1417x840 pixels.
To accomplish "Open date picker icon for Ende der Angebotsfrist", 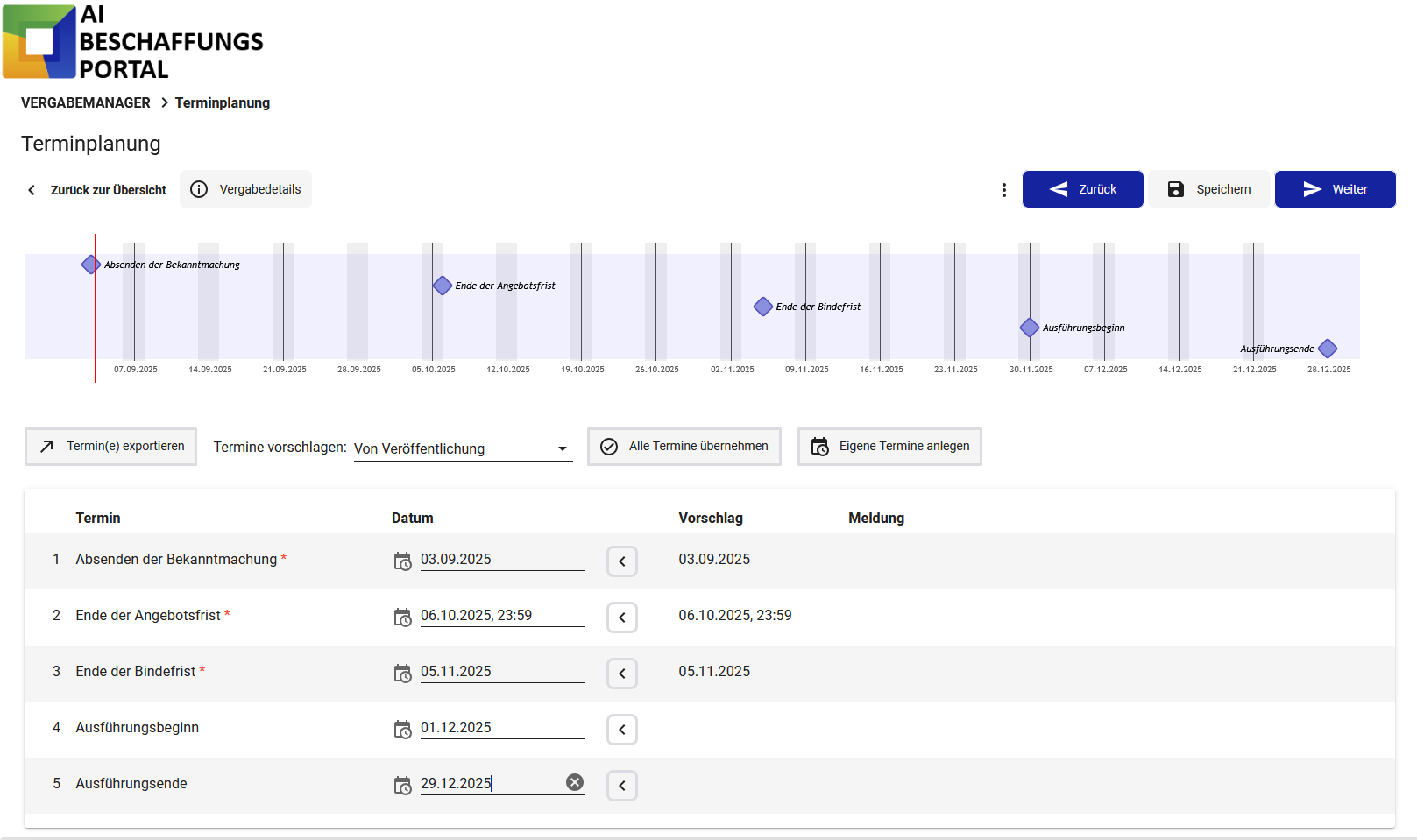I will (402, 618).
